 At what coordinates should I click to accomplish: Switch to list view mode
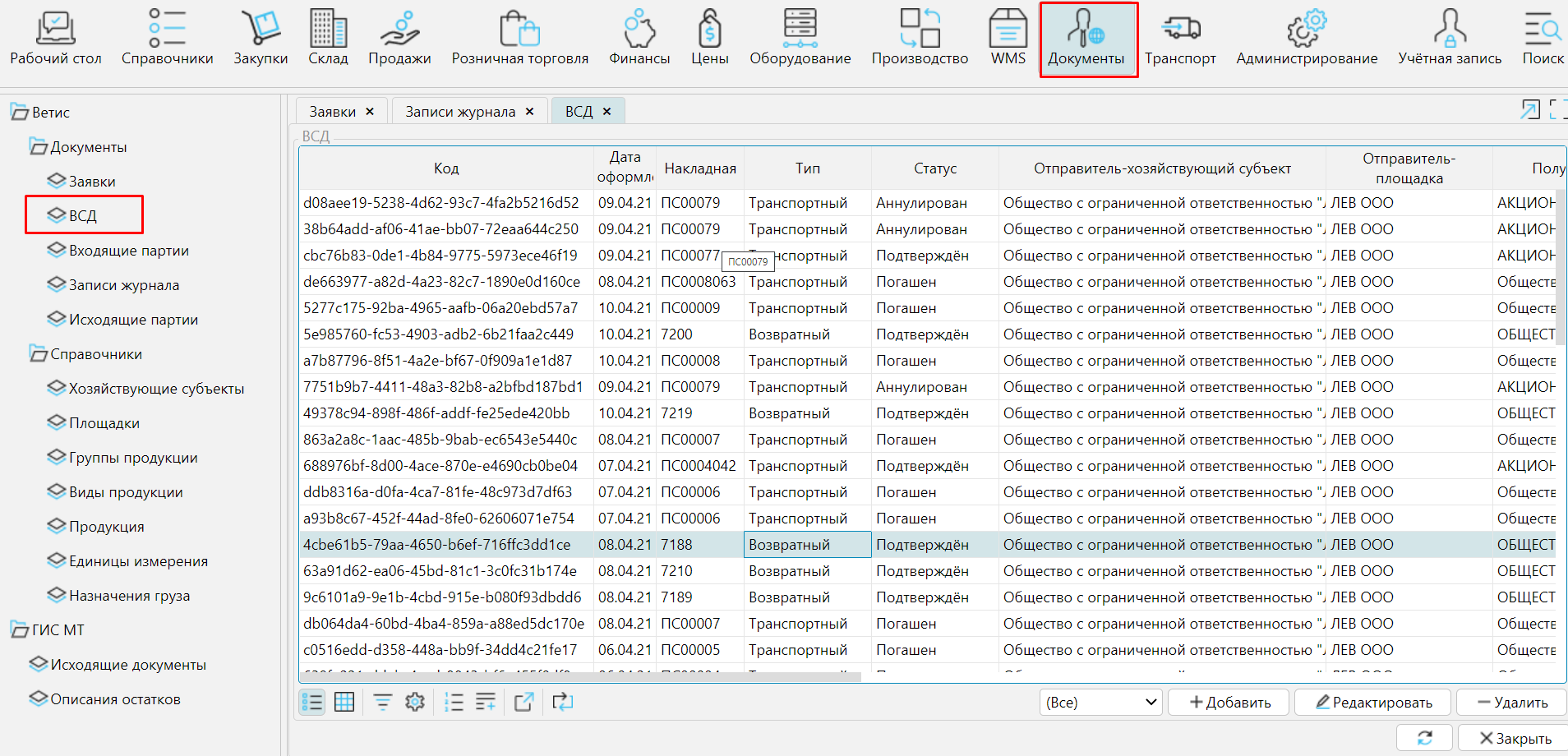(x=312, y=702)
